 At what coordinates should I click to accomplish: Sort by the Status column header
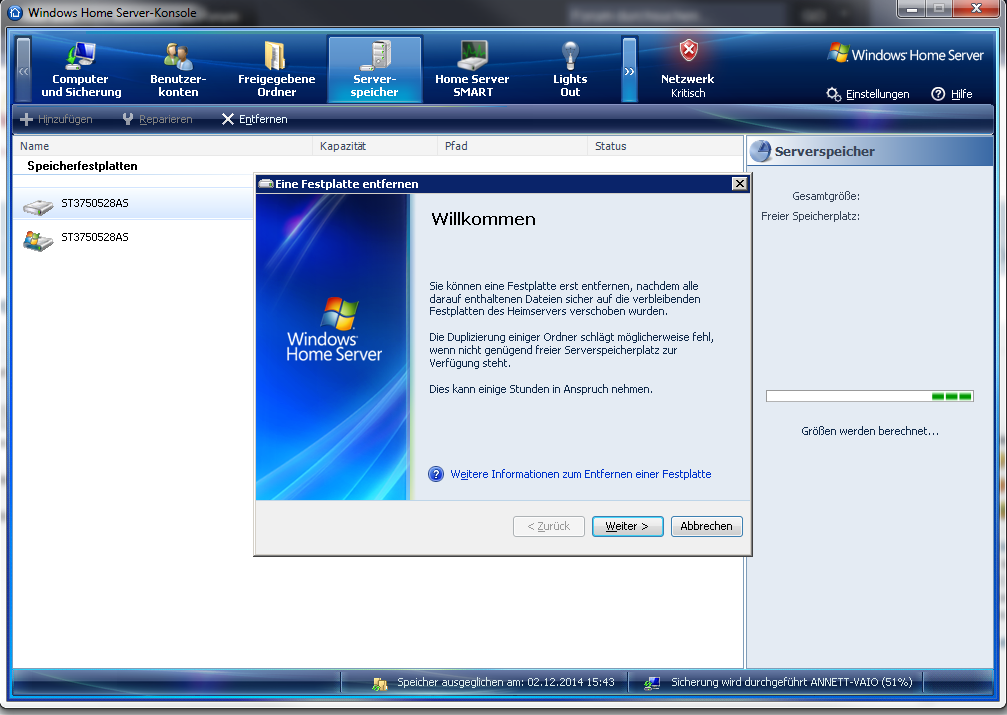point(665,146)
